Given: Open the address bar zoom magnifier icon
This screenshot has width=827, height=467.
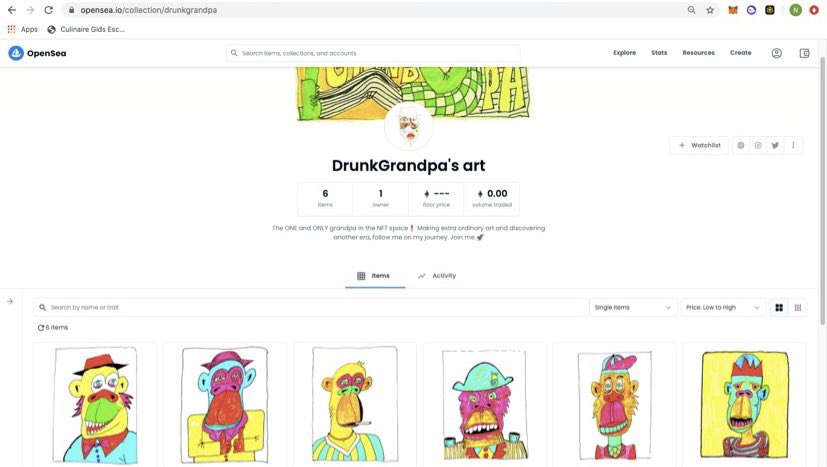Looking at the screenshot, I should point(691,10).
